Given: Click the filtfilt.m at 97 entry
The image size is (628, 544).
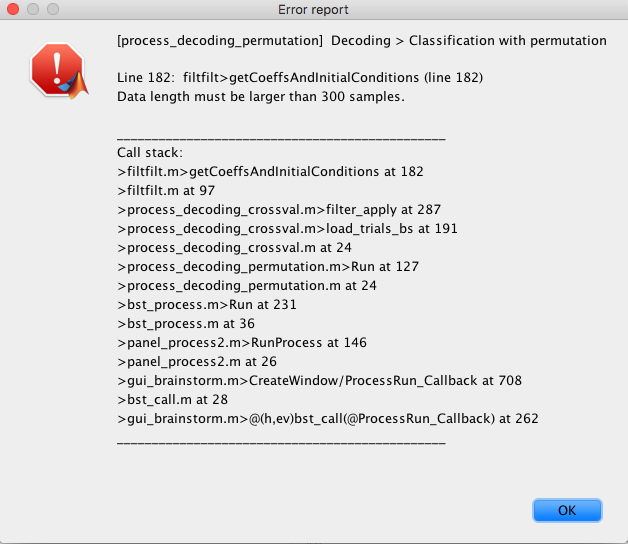Looking at the screenshot, I should coord(166,190).
